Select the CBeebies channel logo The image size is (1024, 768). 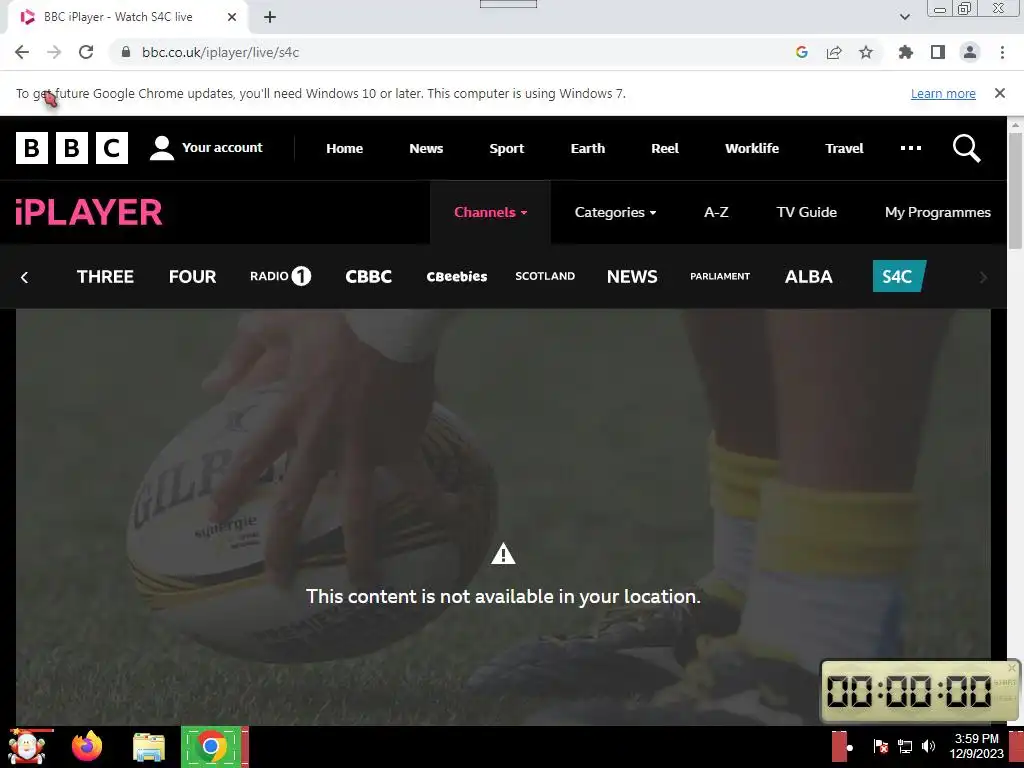click(456, 276)
